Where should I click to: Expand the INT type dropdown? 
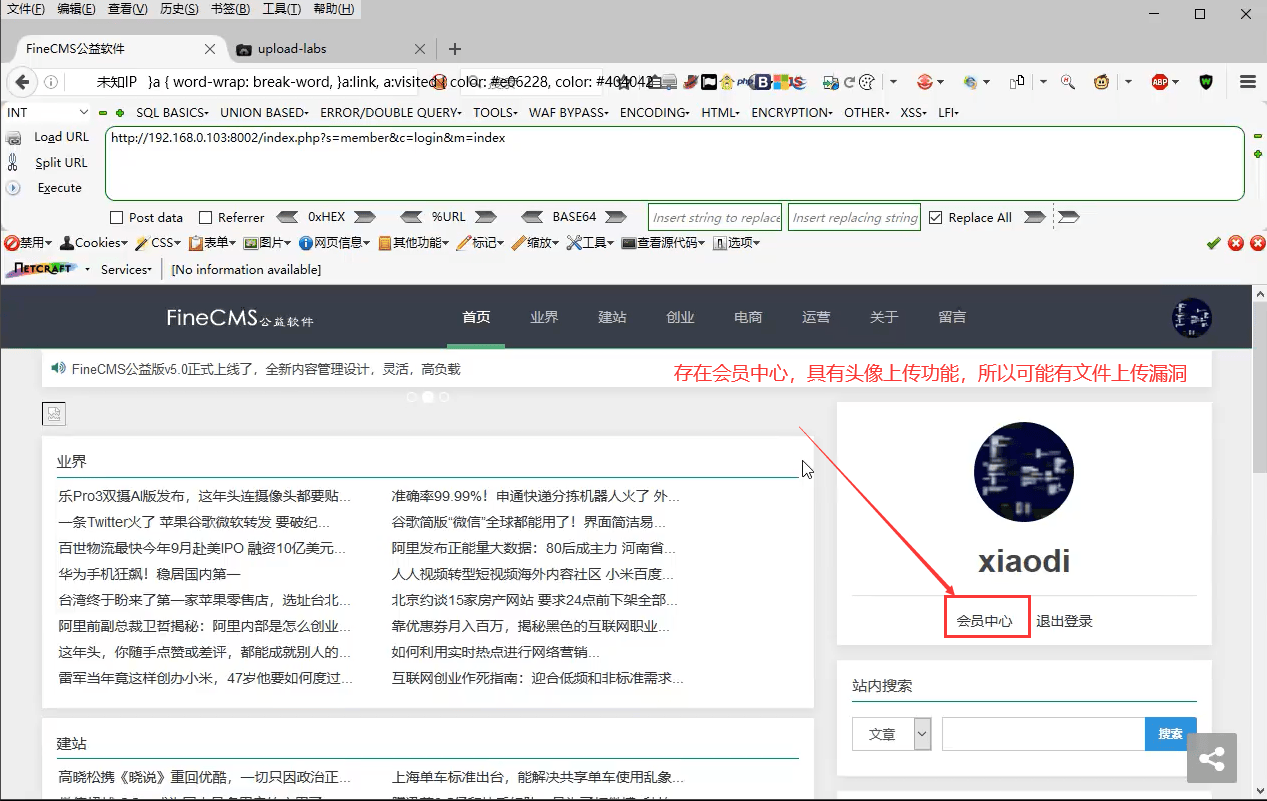47,113
